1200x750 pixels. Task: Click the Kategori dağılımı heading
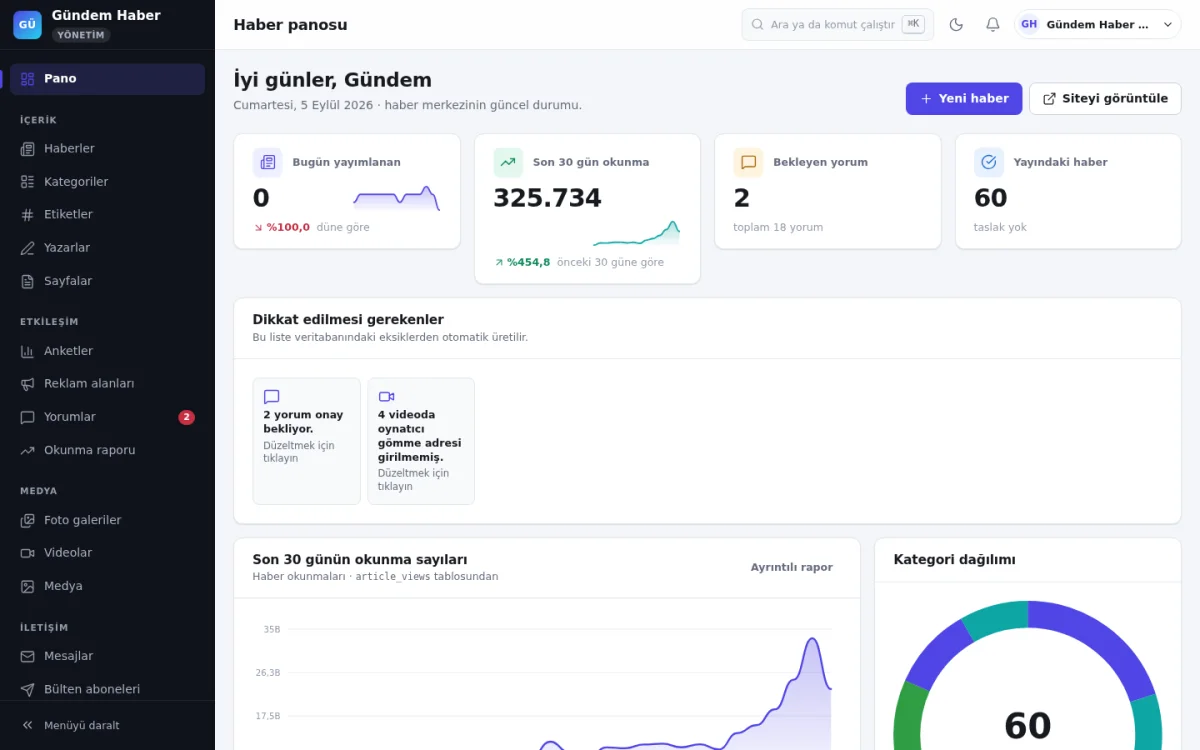click(954, 560)
